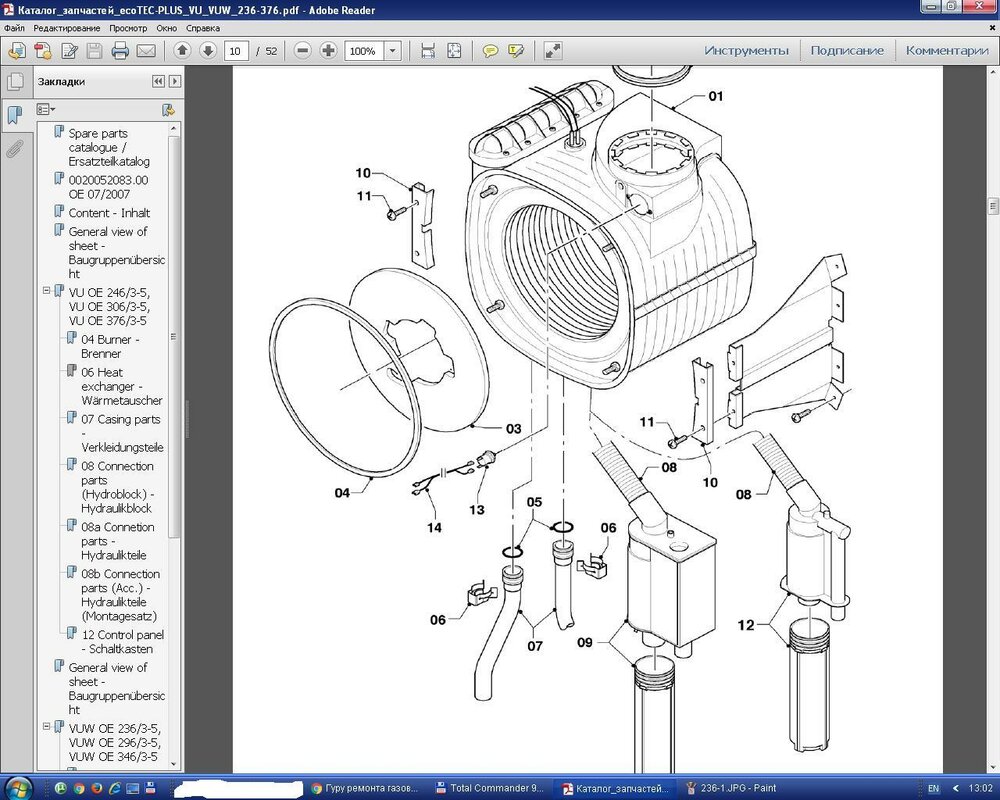
Task: Select the highlight text tool
Action: [x=516, y=51]
